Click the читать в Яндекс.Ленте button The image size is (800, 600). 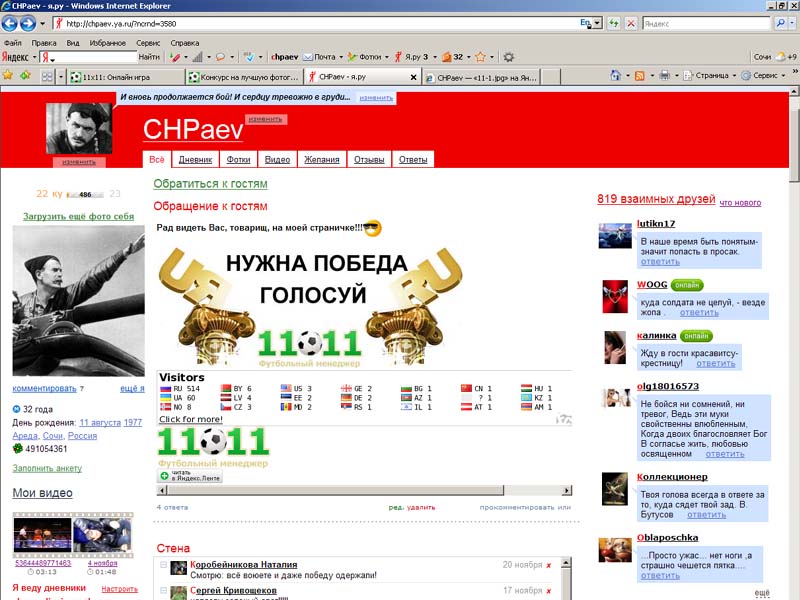pyautogui.click(x=189, y=476)
